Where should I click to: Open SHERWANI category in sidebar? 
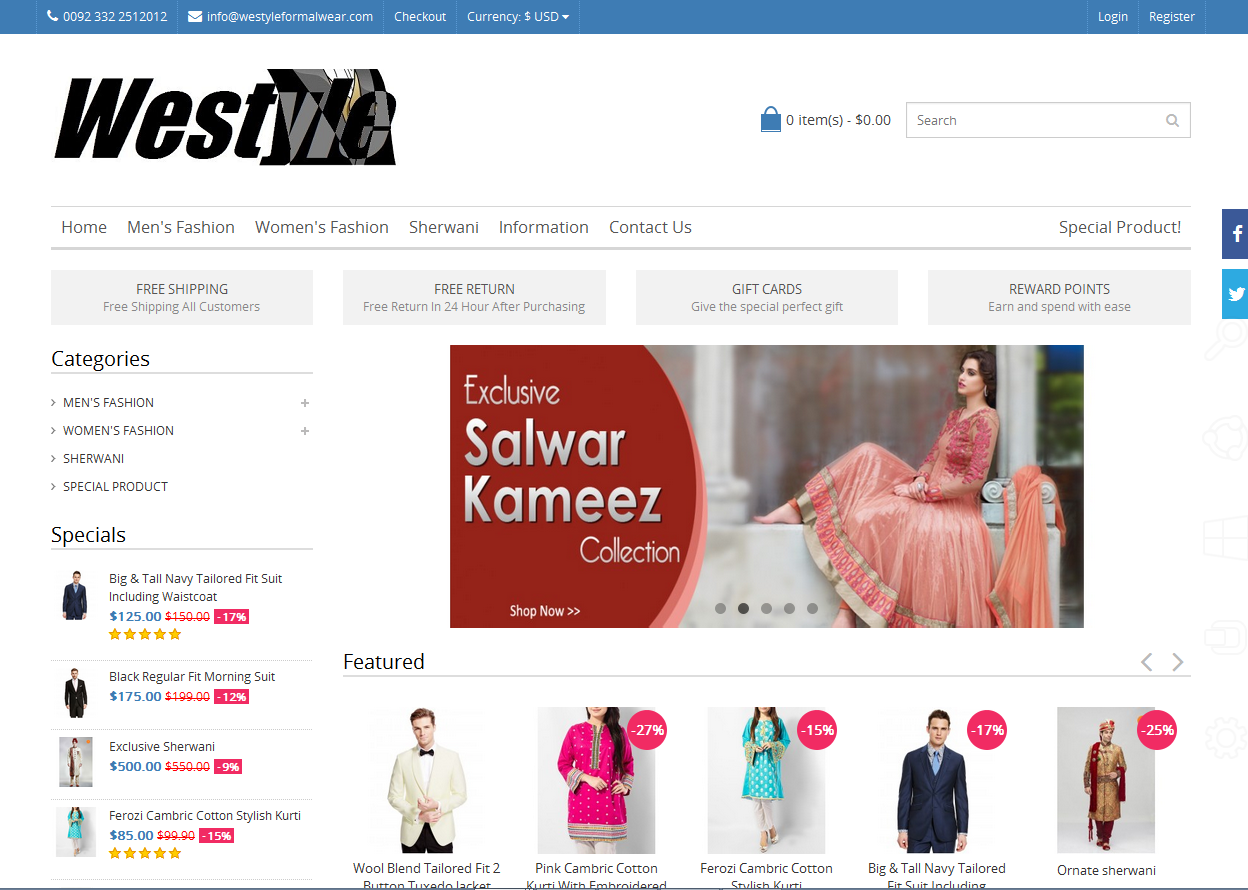[93, 459]
